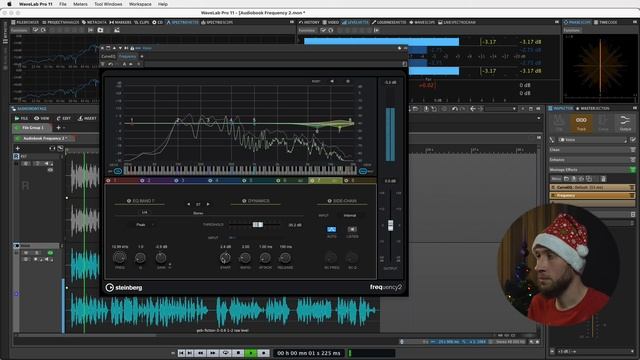
Task: Click the FREQ knob of band 7
Action: pos(120,257)
